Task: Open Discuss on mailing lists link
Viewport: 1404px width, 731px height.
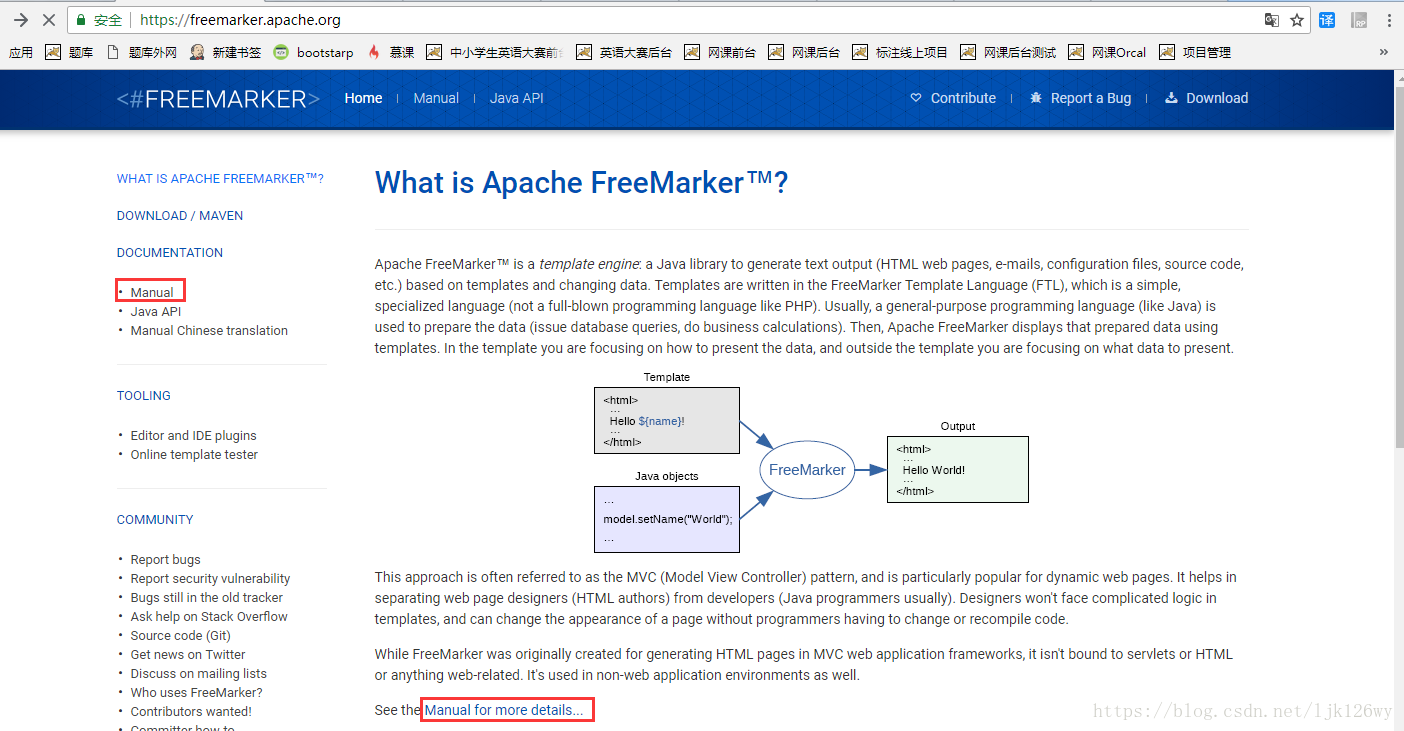Action: tap(199, 674)
